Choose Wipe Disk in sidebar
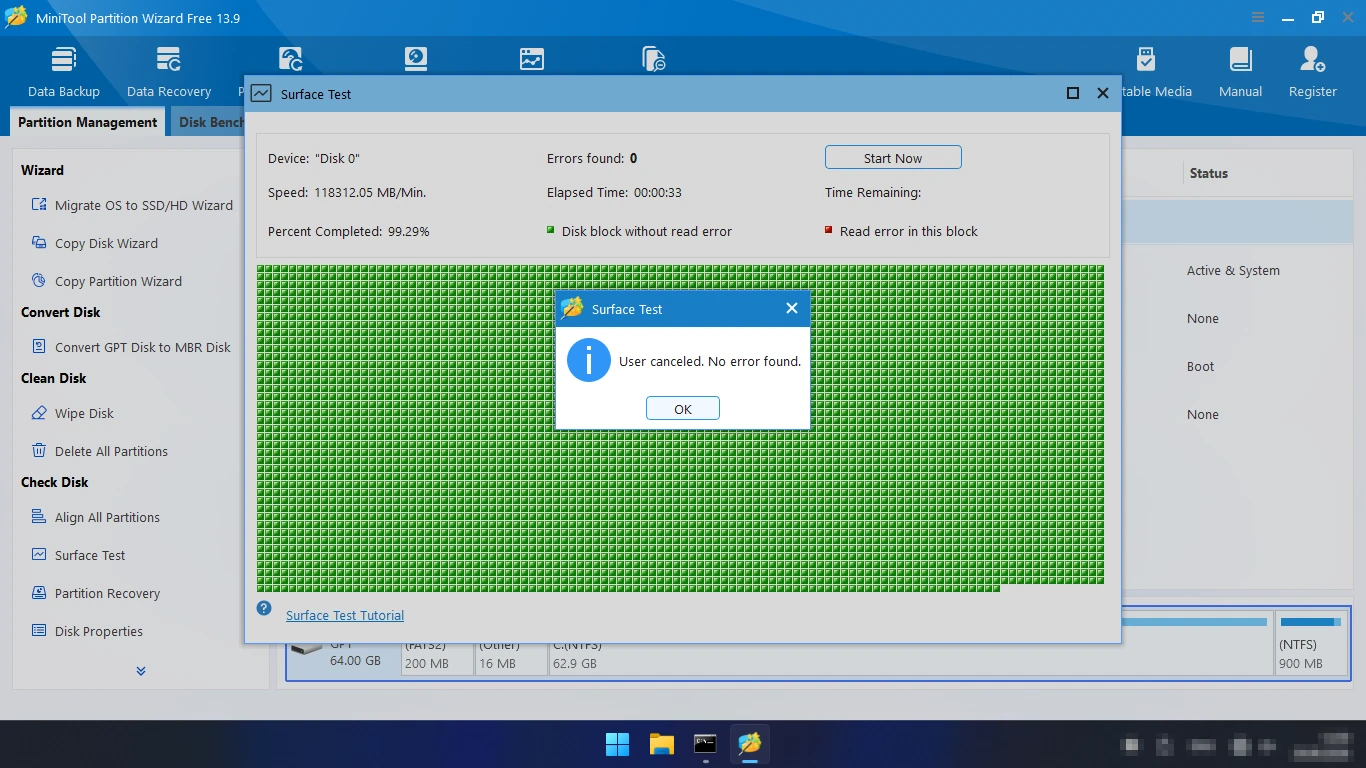Image resolution: width=1366 pixels, height=768 pixels. click(73, 413)
